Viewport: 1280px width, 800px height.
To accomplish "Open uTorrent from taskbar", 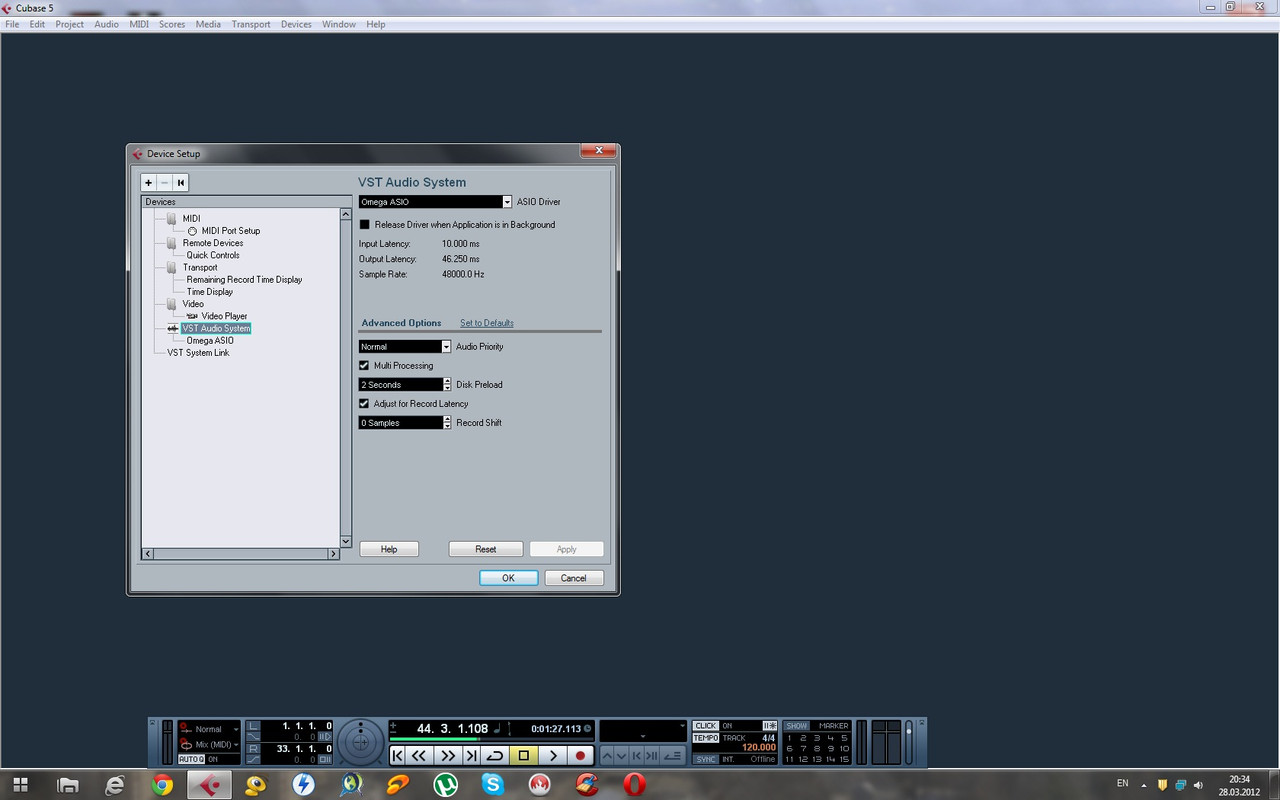I will coord(445,785).
